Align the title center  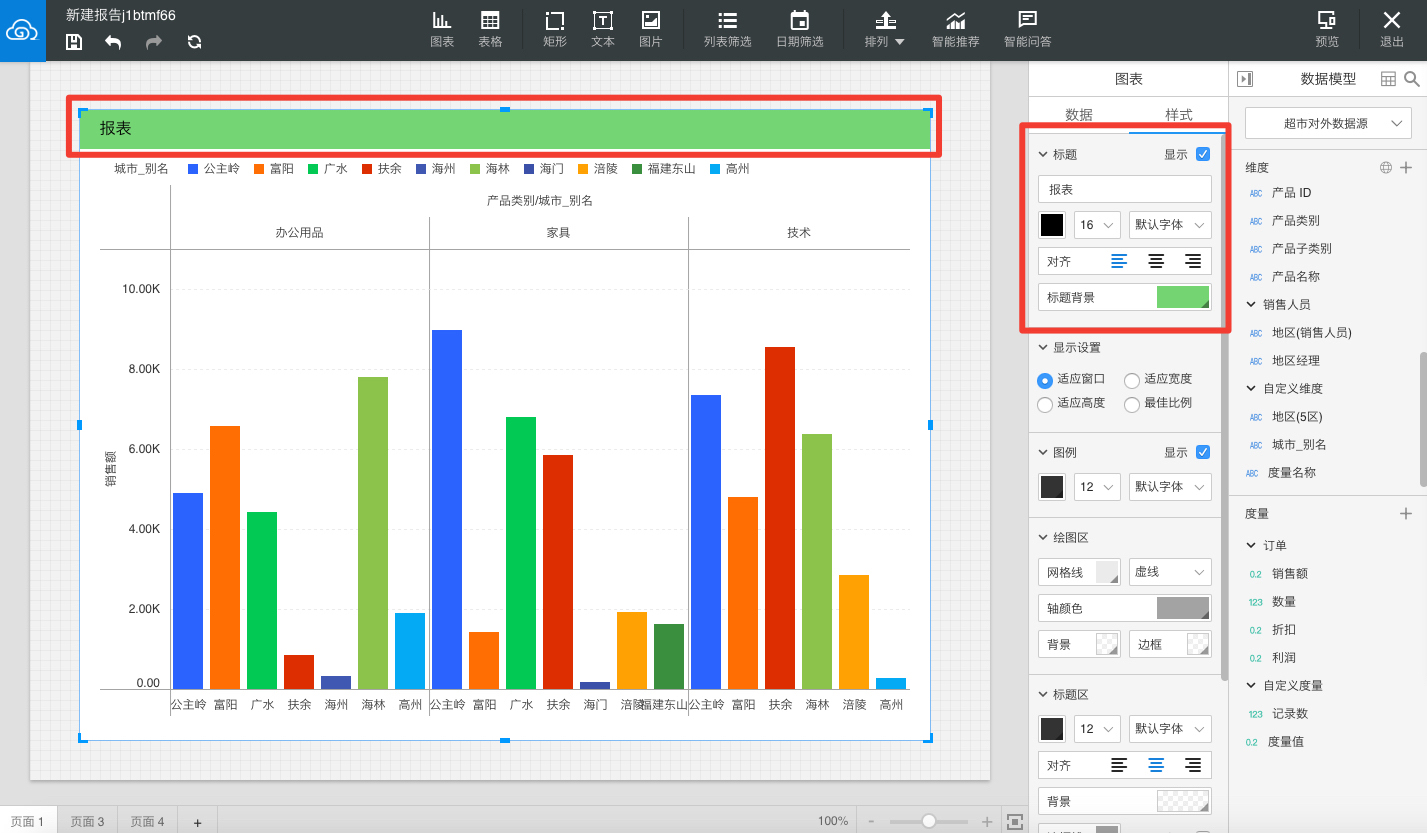pyautogui.click(x=1156, y=261)
